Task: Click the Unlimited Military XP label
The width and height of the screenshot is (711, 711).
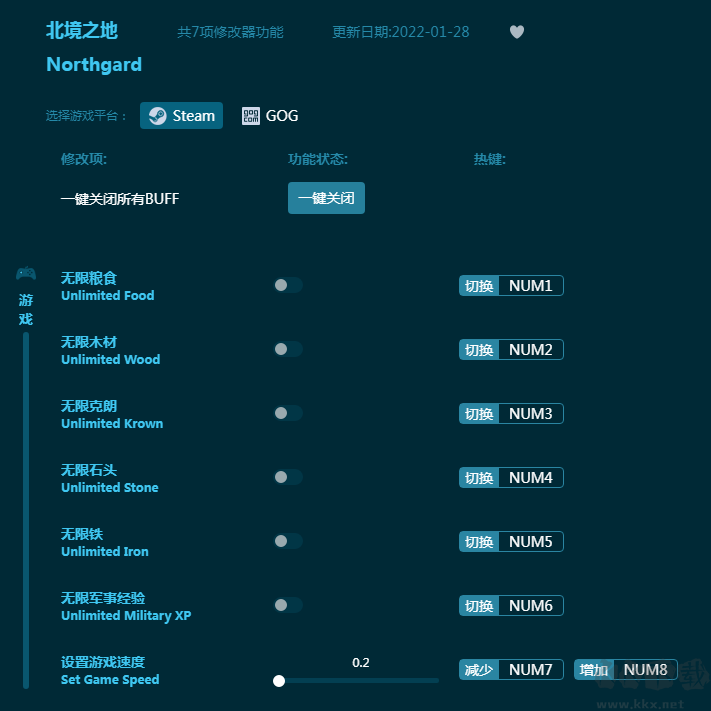Action: tap(126, 616)
